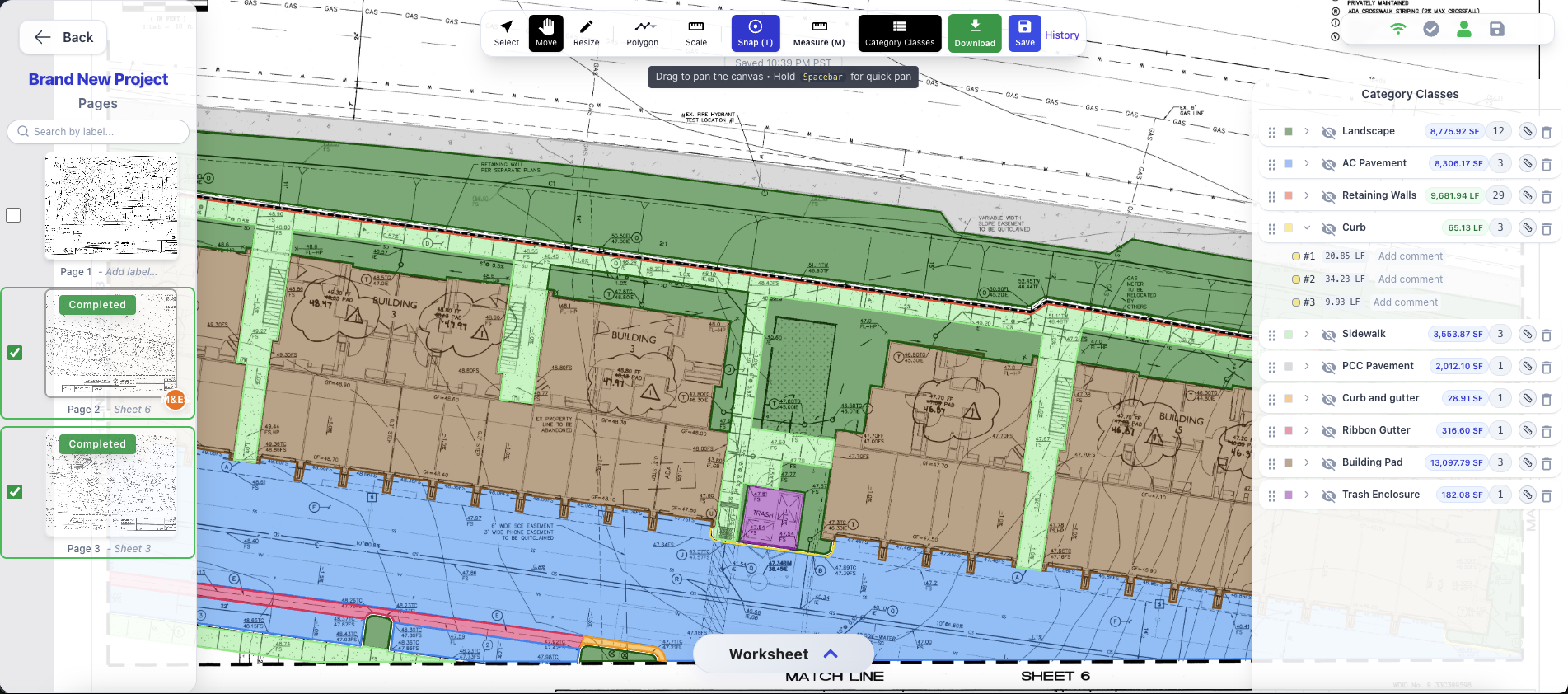Click the Building Pad color swatch
This screenshot has height=694, width=1568.
coord(1289,462)
